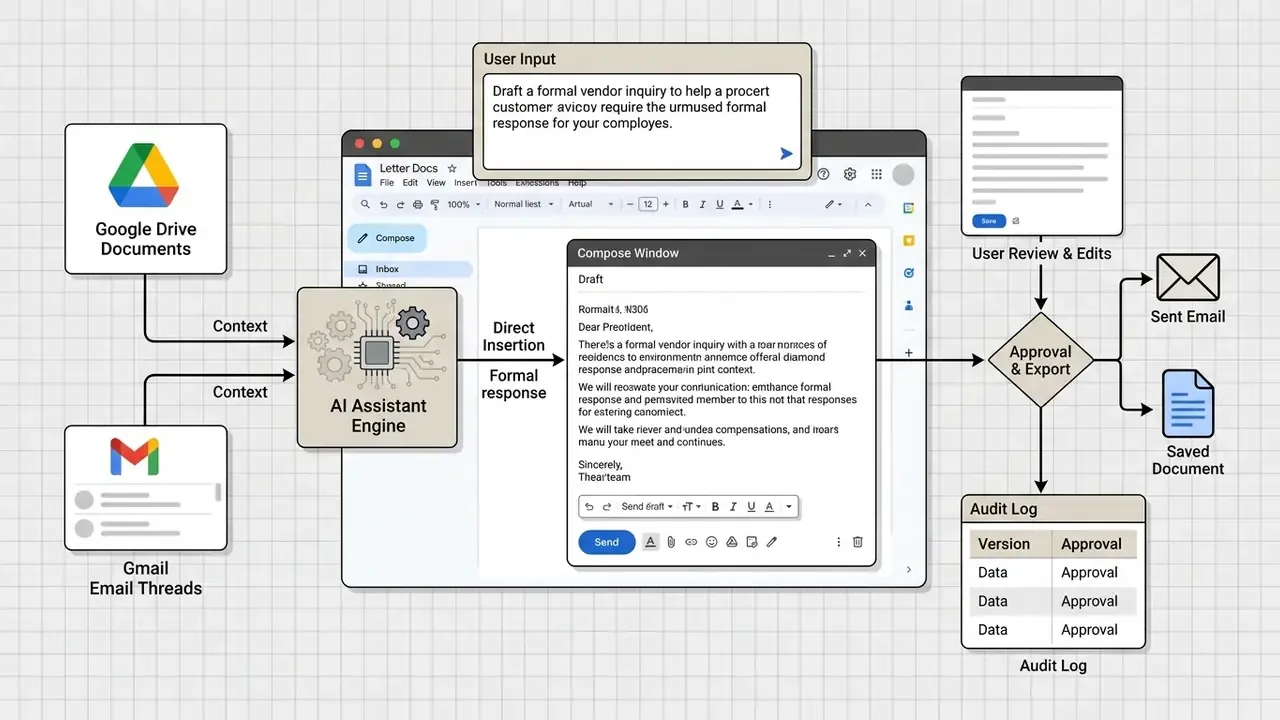Open the Send draft dropdown in Compose Window
This screenshot has height=720, width=1280.
[647, 507]
